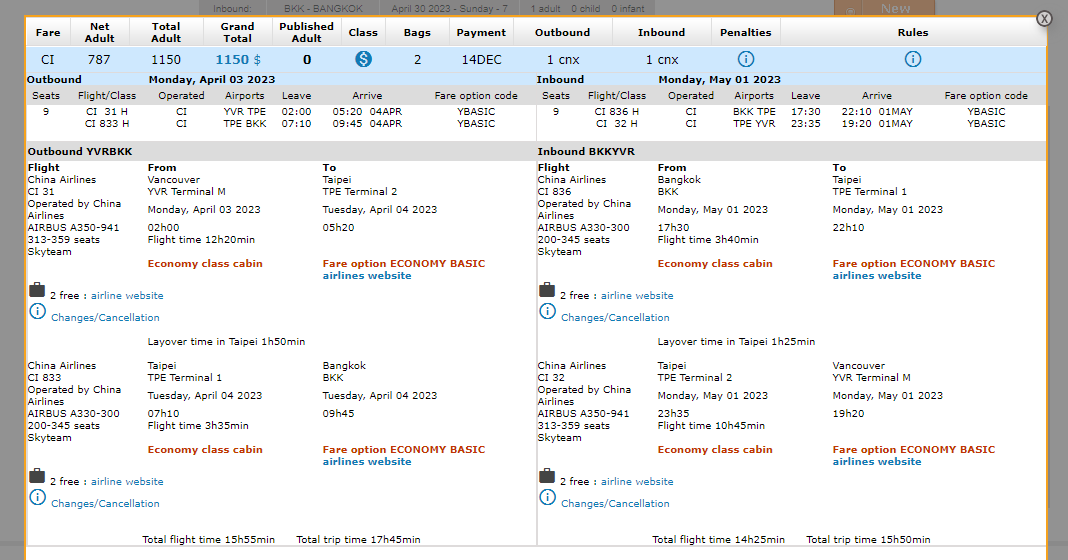Viewport: 1068px width, 560px height.
Task: Click the Outbound column header
Action: click(562, 32)
